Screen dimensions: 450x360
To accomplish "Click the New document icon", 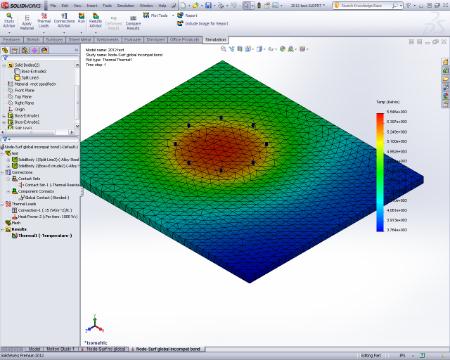I will [184, 5].
